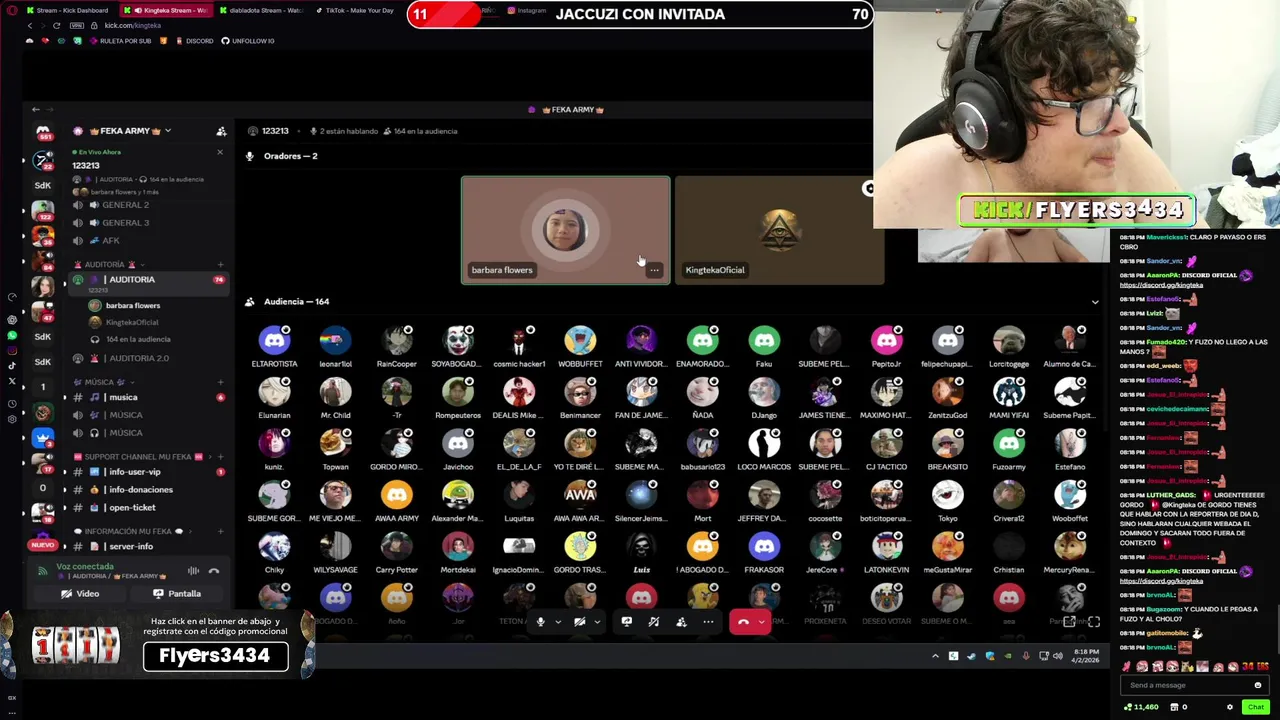Open dropdown next to disconnect button

pyautogui.click(x=762, y=622)
